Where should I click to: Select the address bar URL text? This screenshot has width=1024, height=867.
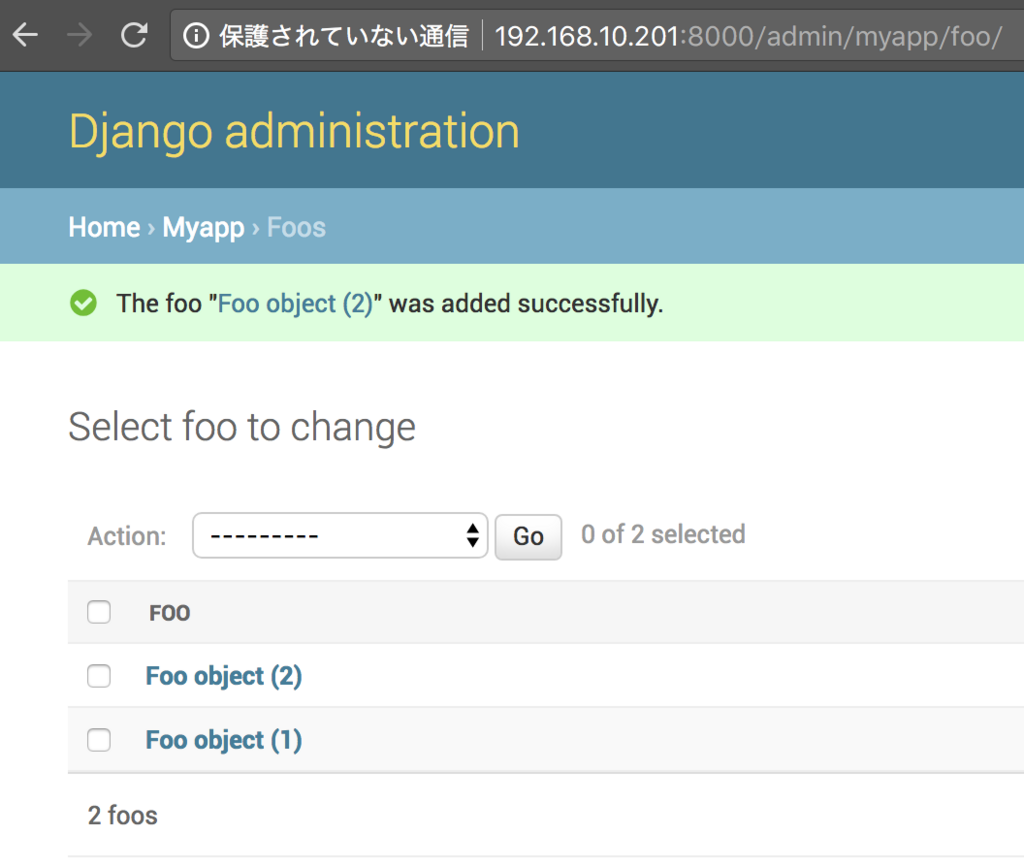tap(748, 37)
